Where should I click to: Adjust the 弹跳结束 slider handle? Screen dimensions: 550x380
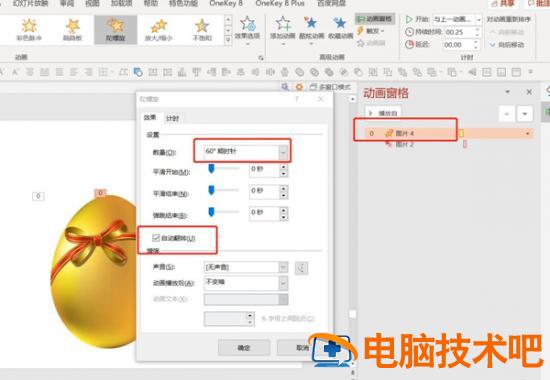[x=211, y=212]
